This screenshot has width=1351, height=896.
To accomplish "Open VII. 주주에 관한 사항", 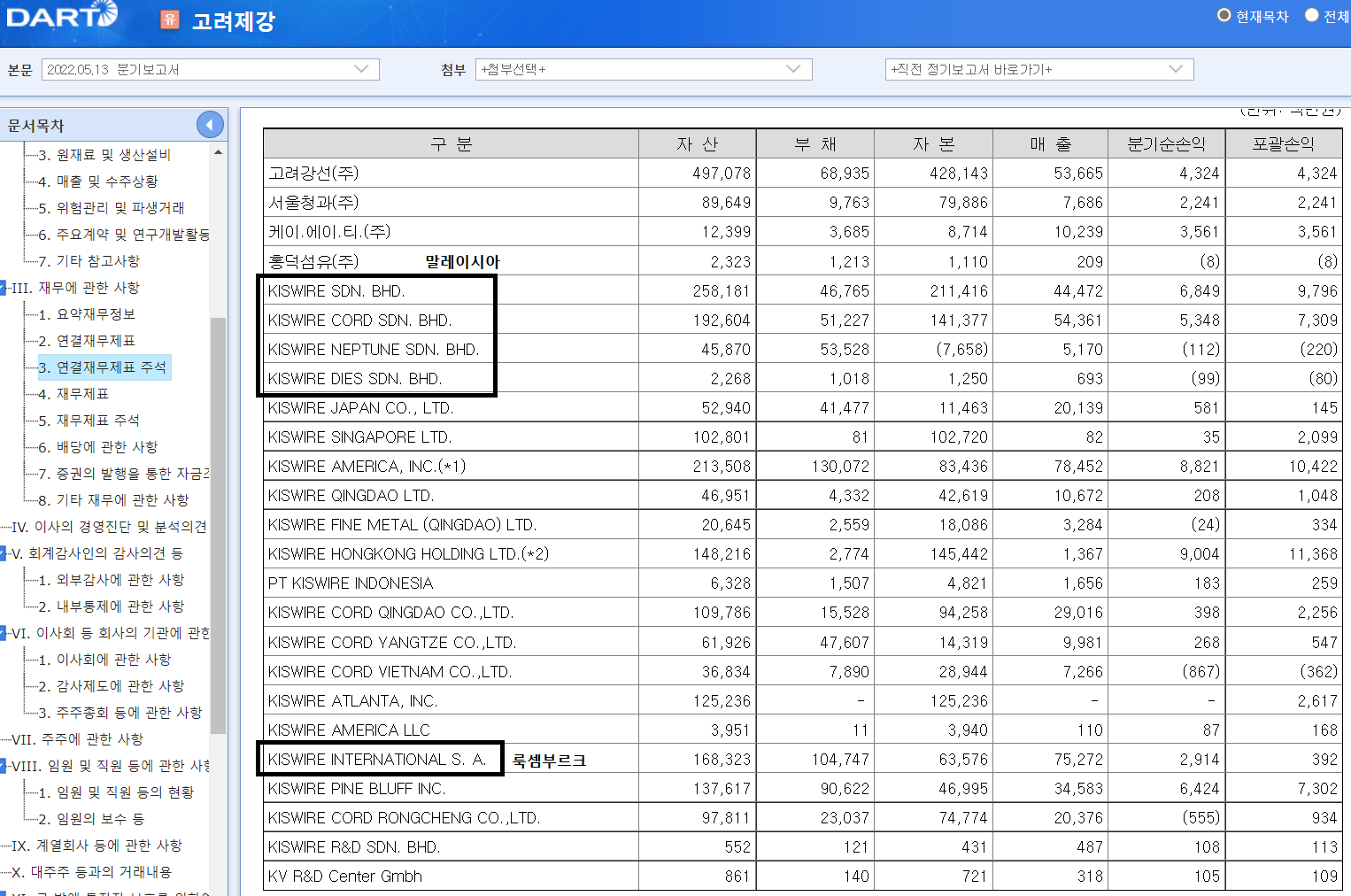I will tap(78, 739).
